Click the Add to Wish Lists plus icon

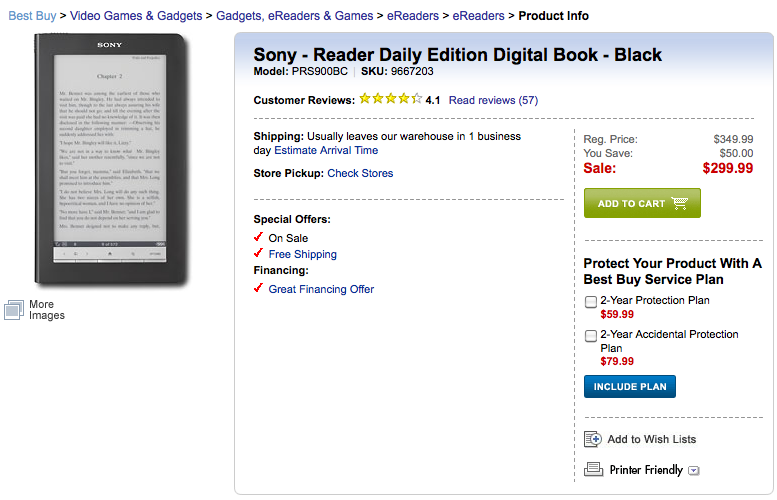pos(593,439)
